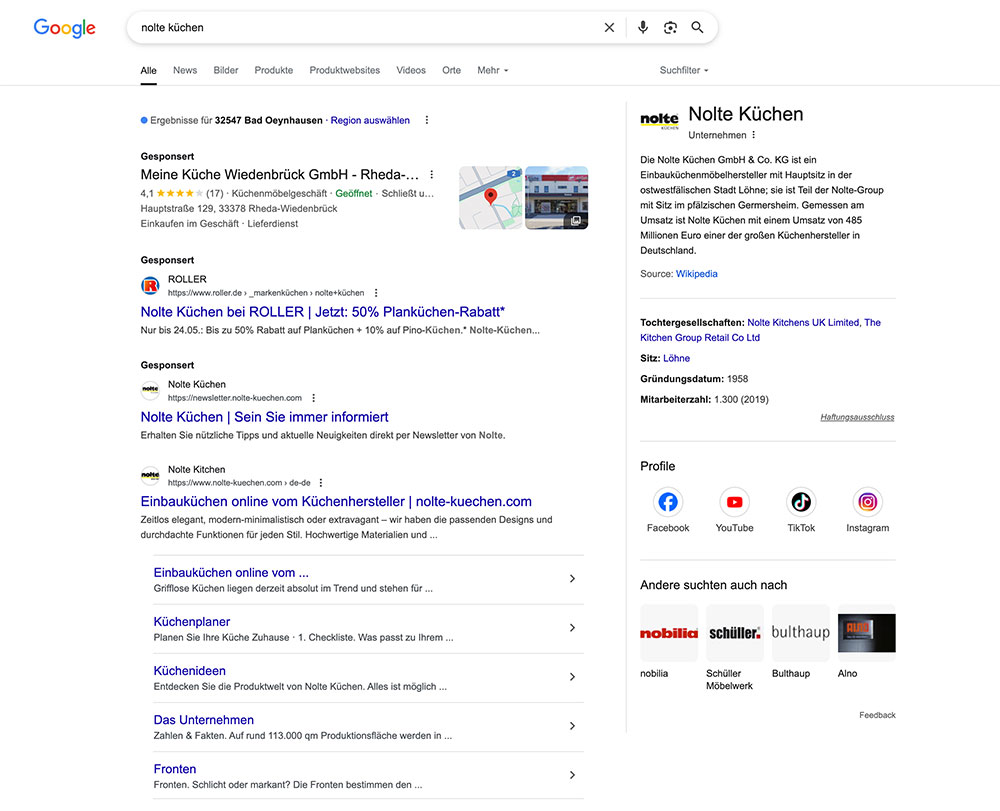The width and height of the screenshot is (1000, 811).
Task: Open 'Nolte Küchen | Sein Sie immer informiert'
Action: (264, 417)
